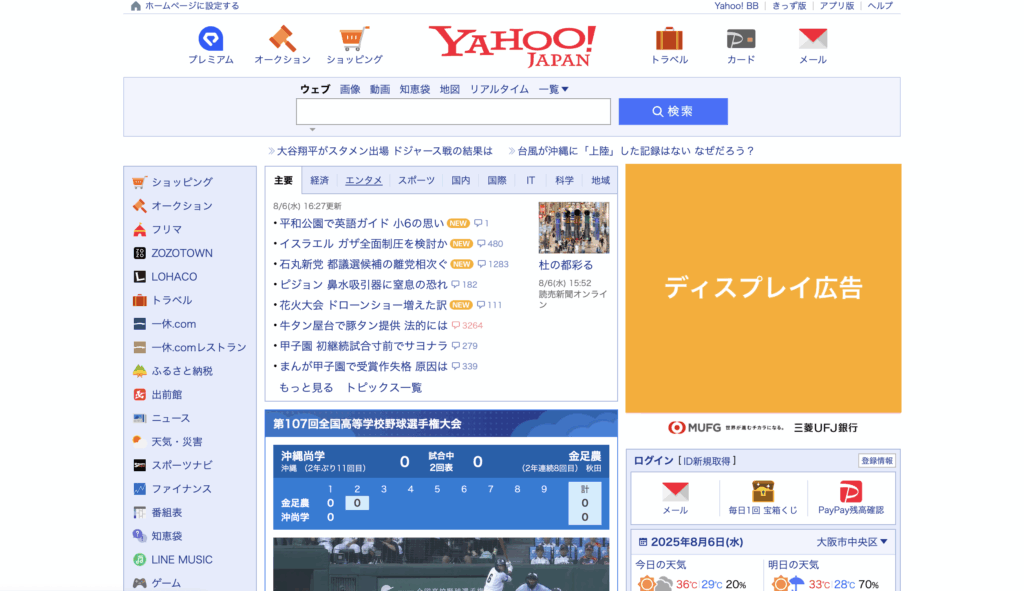Open headline 牛タン屋台で豚タン提供 法的には
The image size is (1024, 591).
(x=364, y=325)
